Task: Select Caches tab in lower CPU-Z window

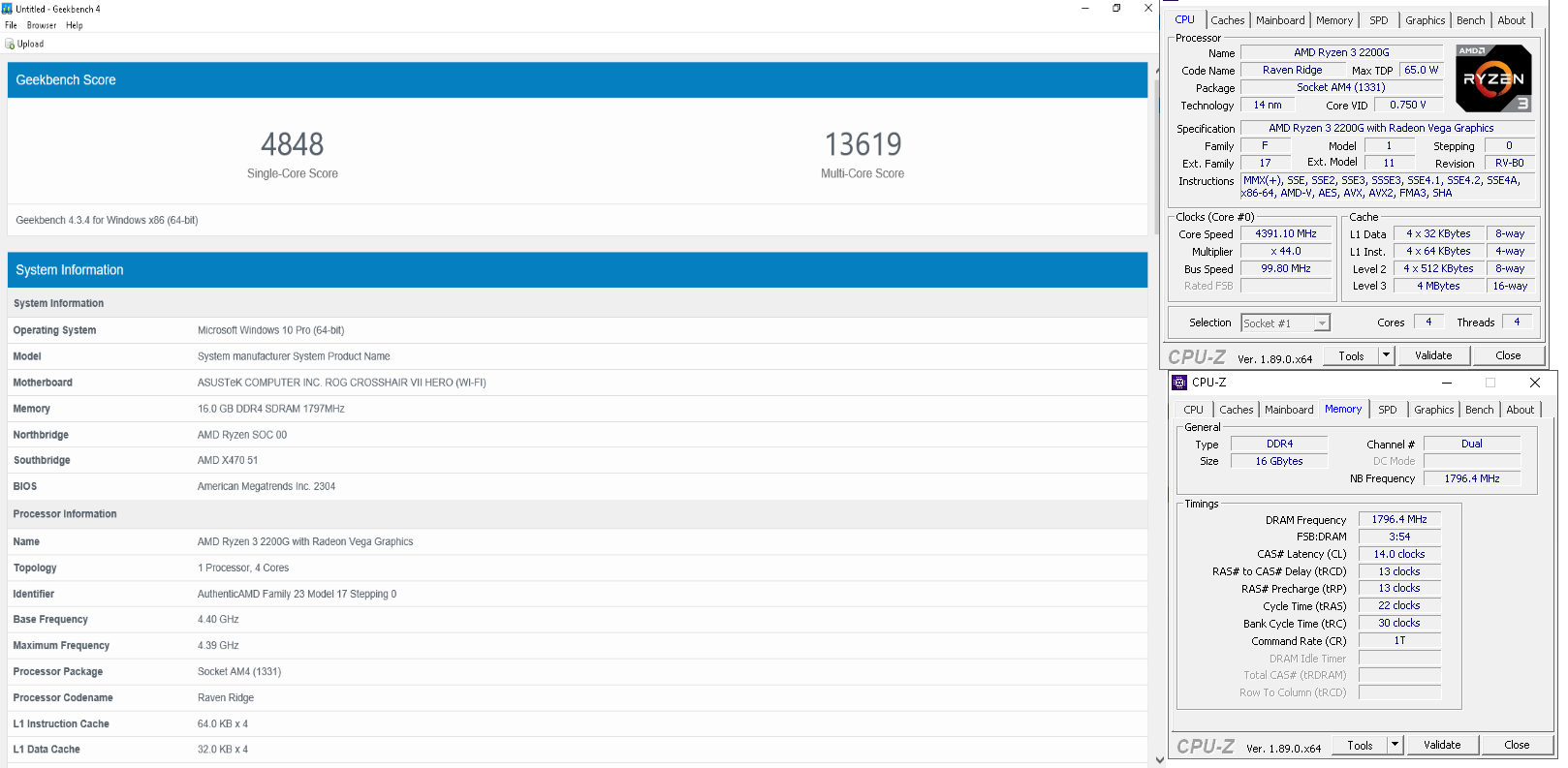Action: click(x=1237, y=410)
